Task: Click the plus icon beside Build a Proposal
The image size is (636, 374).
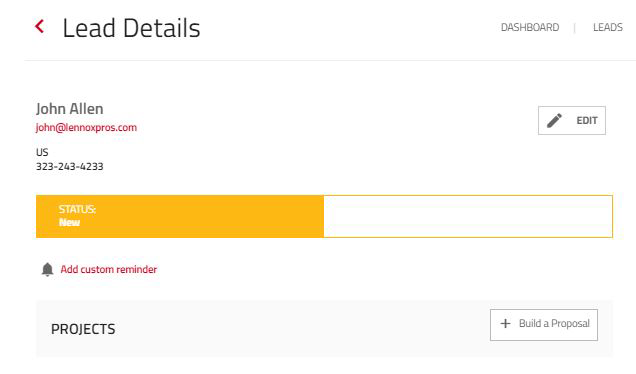Action: point(505,323)
